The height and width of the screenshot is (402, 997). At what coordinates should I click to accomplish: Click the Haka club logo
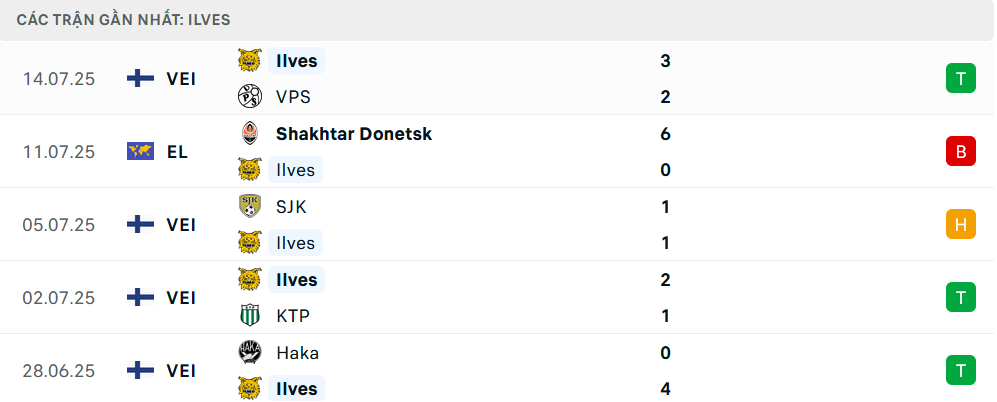click(x=250, y=352)
